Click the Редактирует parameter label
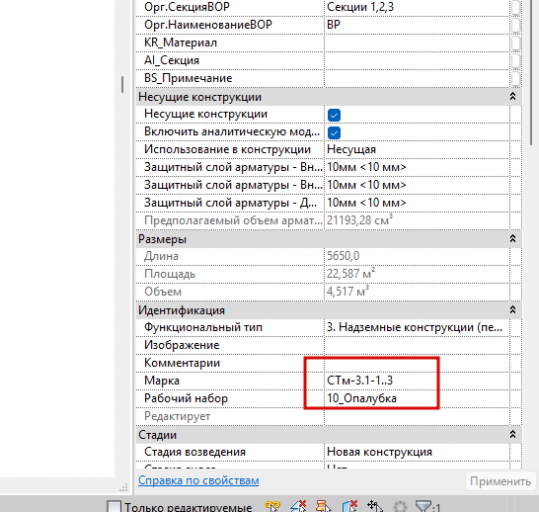 click(x=177, y=416)
